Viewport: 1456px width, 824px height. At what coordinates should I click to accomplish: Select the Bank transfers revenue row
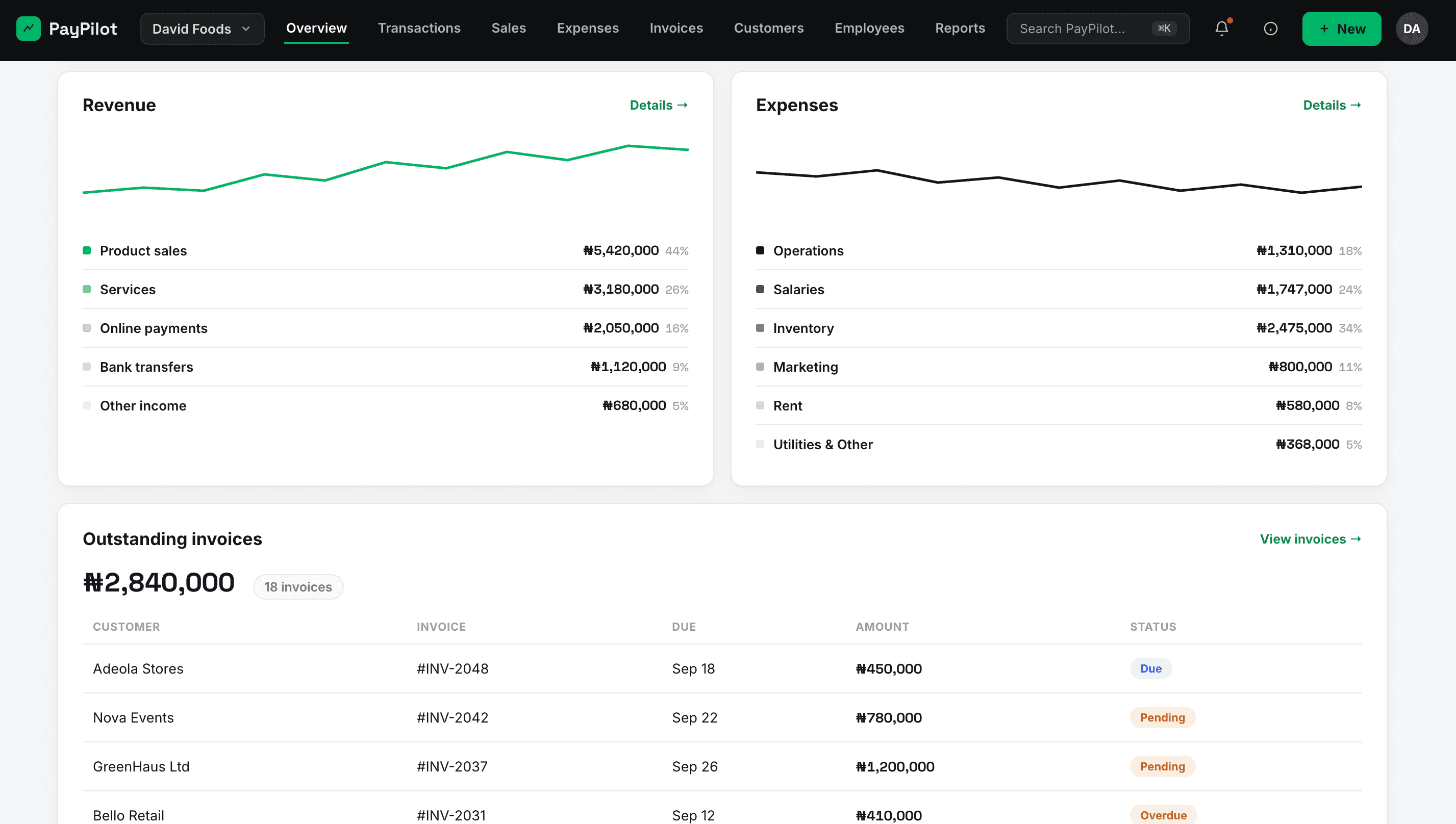click(x=386, y=367)
